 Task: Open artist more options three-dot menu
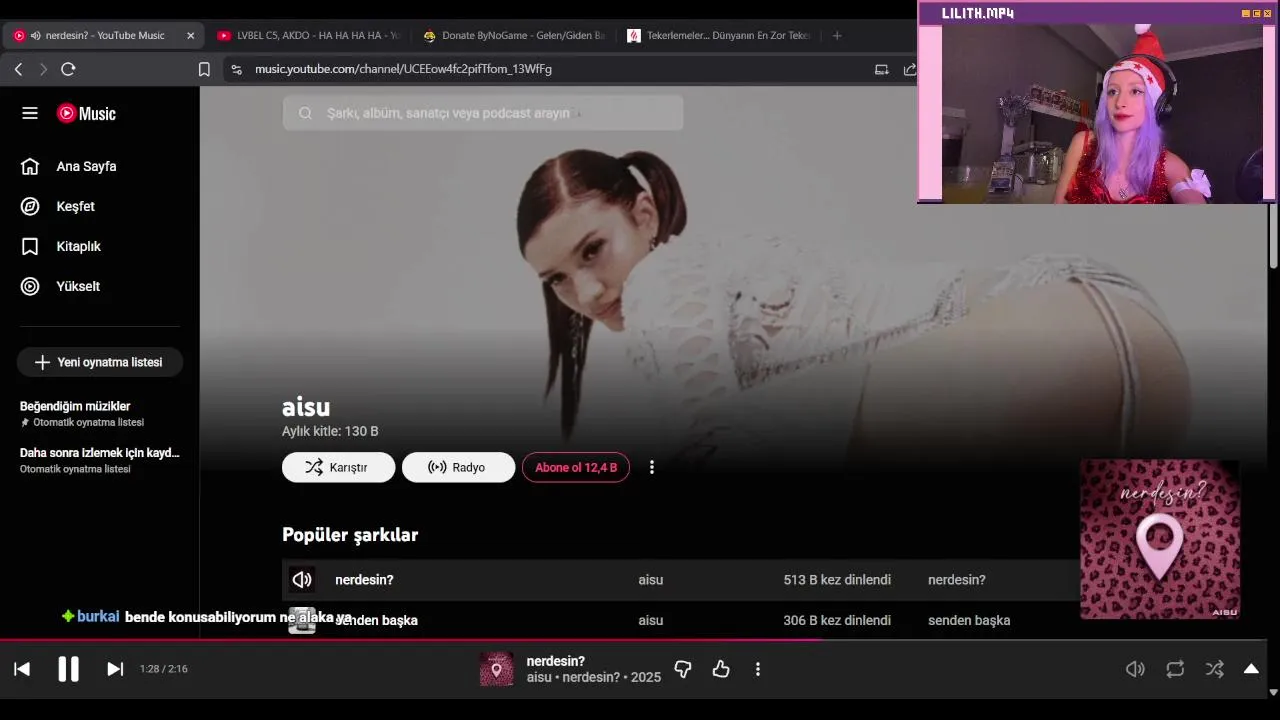[x=652, y=467]
